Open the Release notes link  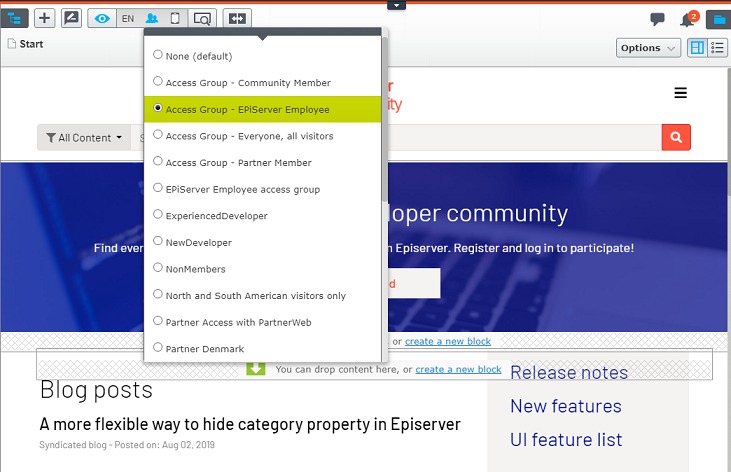tap(569, 373)
